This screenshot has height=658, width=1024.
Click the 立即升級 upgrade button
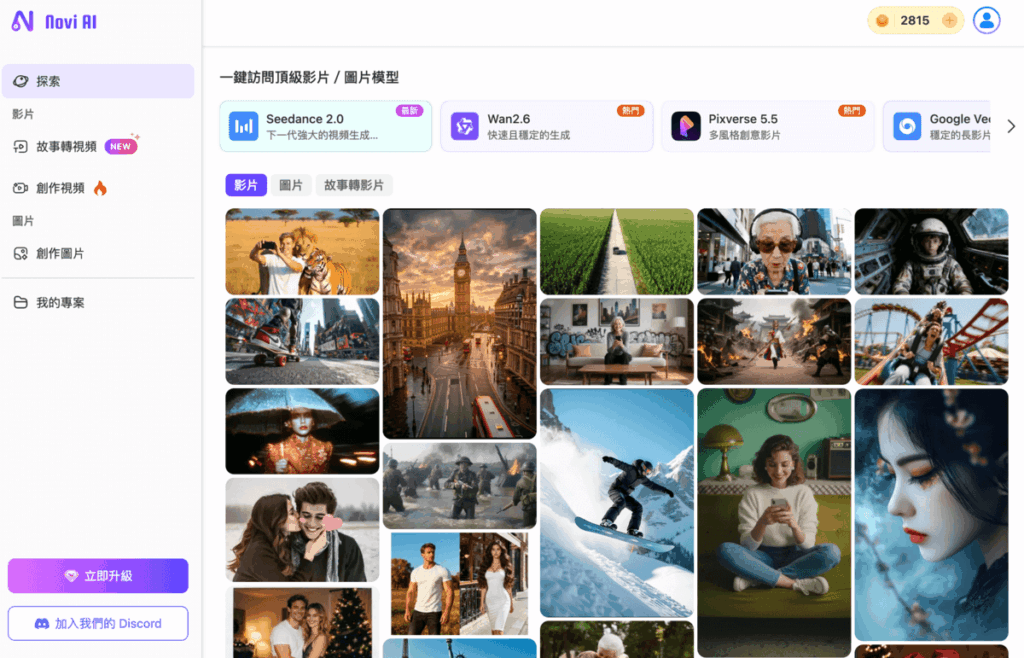(x=97, y=576)
